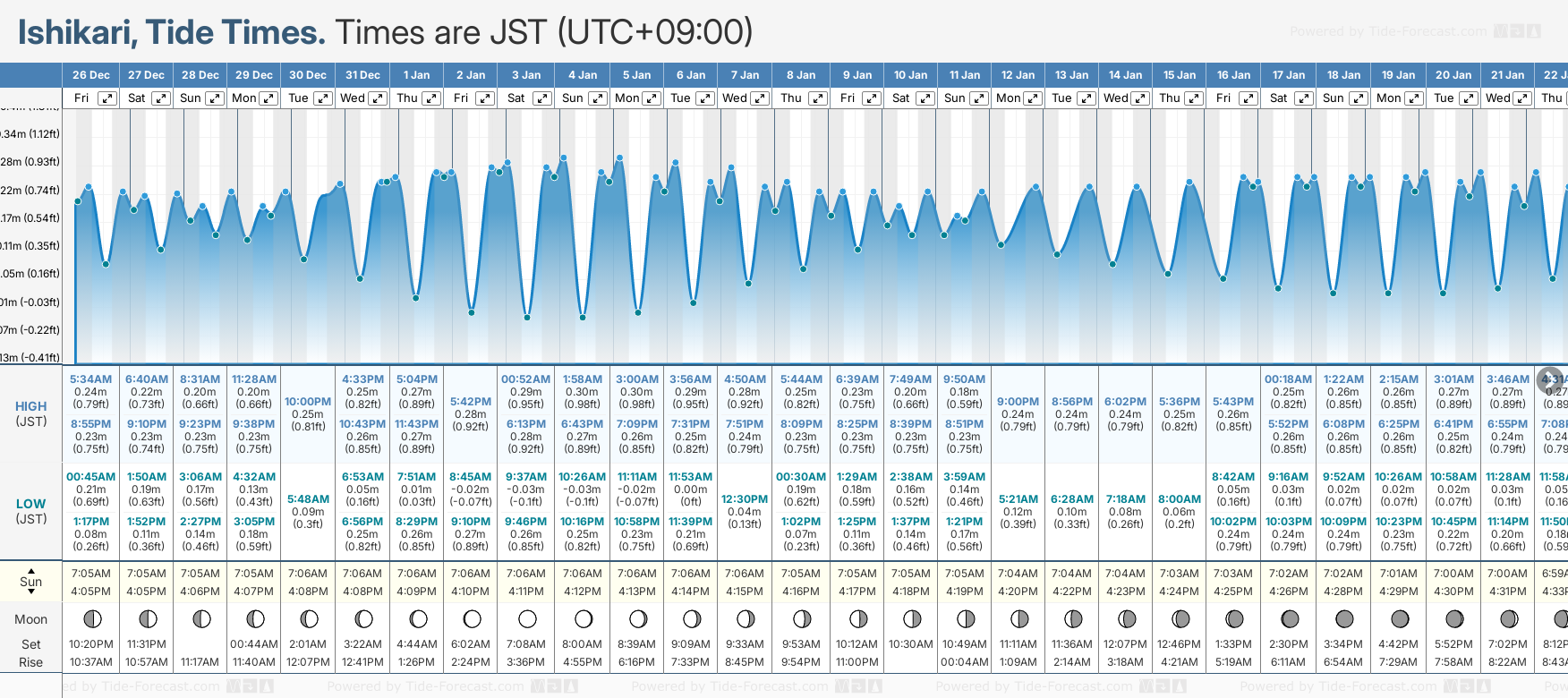Image resolution: width=1568 pixels, height=698 pixels.
Task: Click the expand icon for Fri 26 Dec
Action: pyautogui.click(x=107, y=98)
